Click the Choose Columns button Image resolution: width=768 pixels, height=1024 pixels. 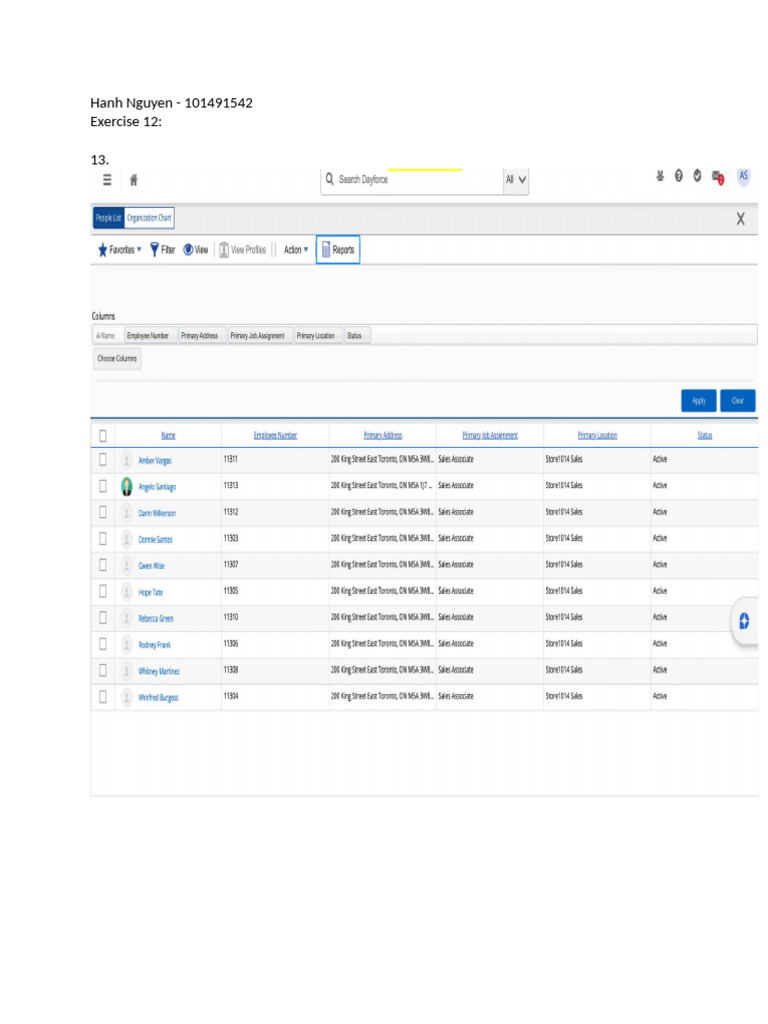(117, 358)
